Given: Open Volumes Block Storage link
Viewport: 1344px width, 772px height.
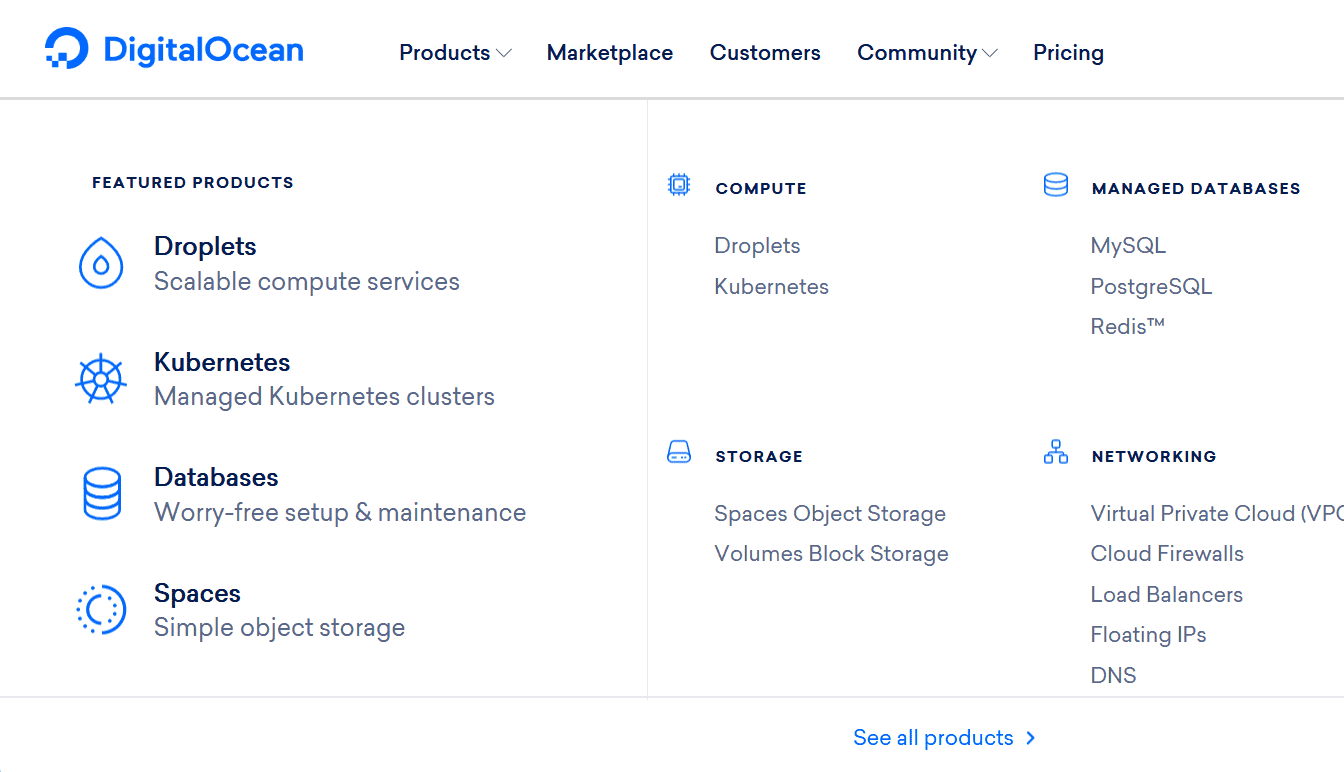Looking at the screenshot, I should click(831, 554).
